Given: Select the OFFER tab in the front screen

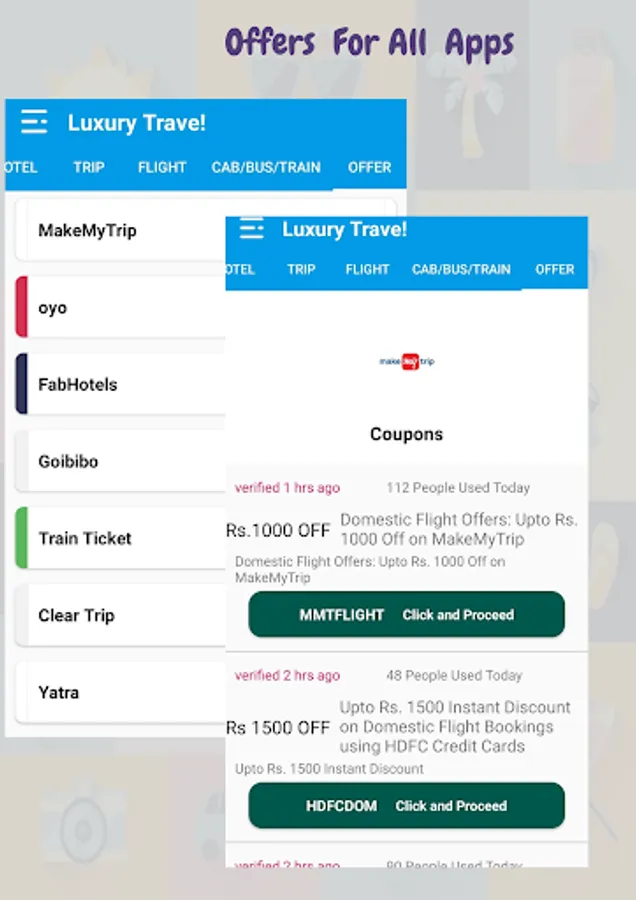Looking at the screenshot, I should coord(554,269).
